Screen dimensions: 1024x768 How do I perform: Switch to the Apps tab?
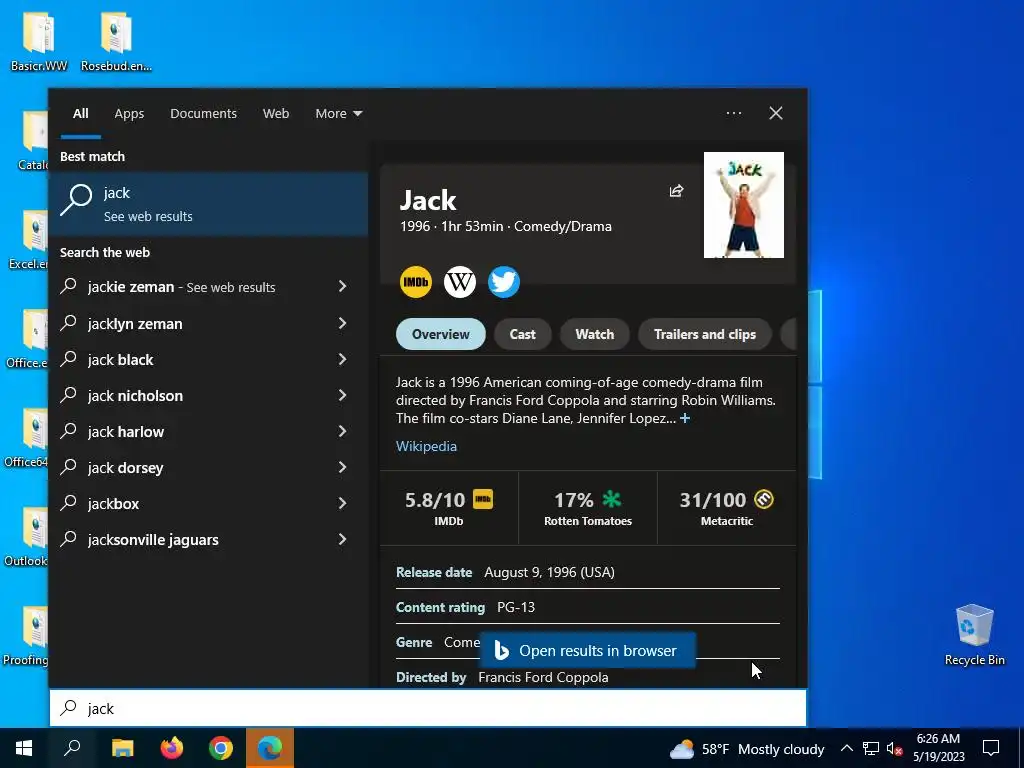pos(129,114)
